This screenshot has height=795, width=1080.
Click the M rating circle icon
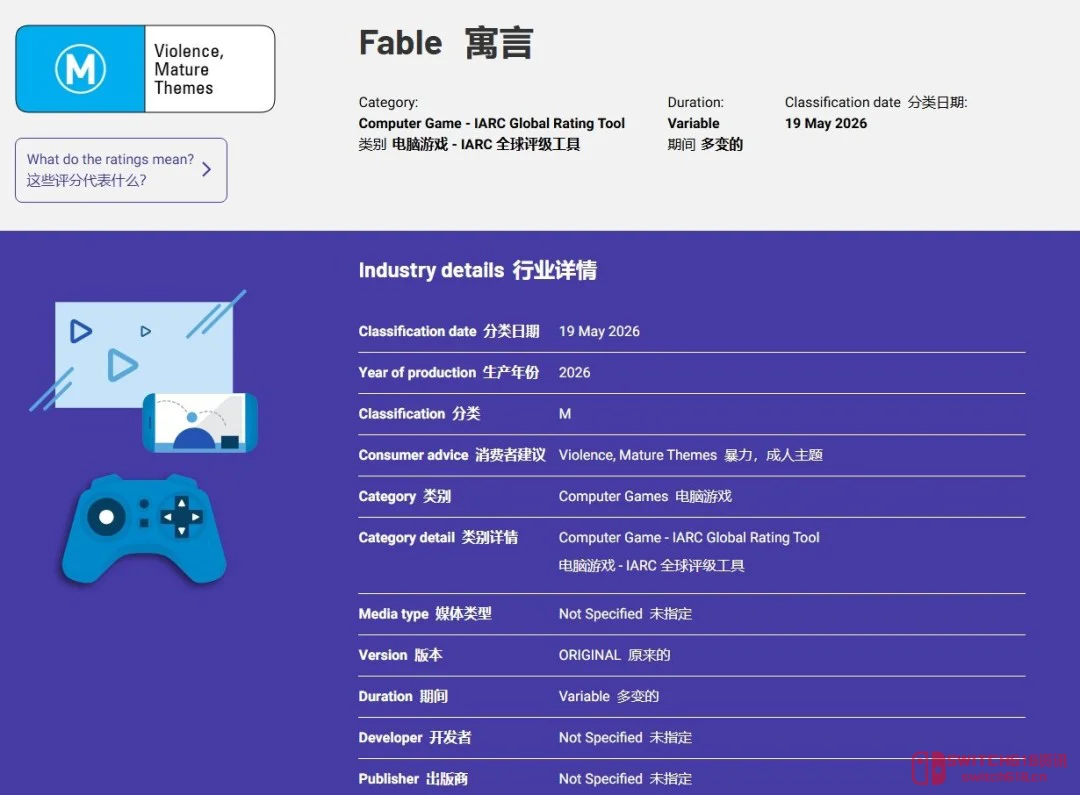pos(81,69)
